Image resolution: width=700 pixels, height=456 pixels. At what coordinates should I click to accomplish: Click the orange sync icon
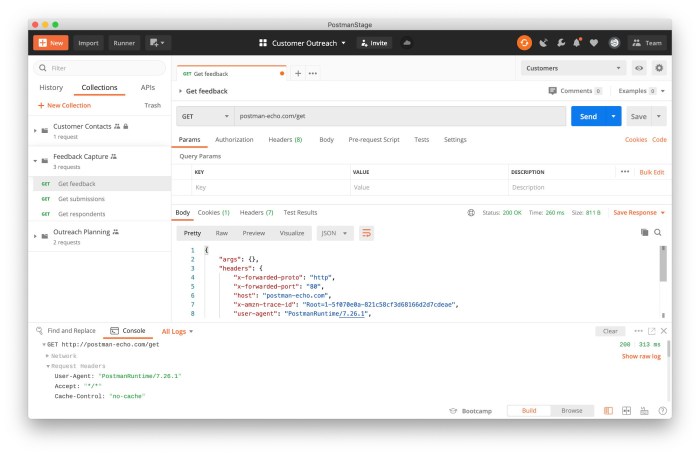[524, 43]
